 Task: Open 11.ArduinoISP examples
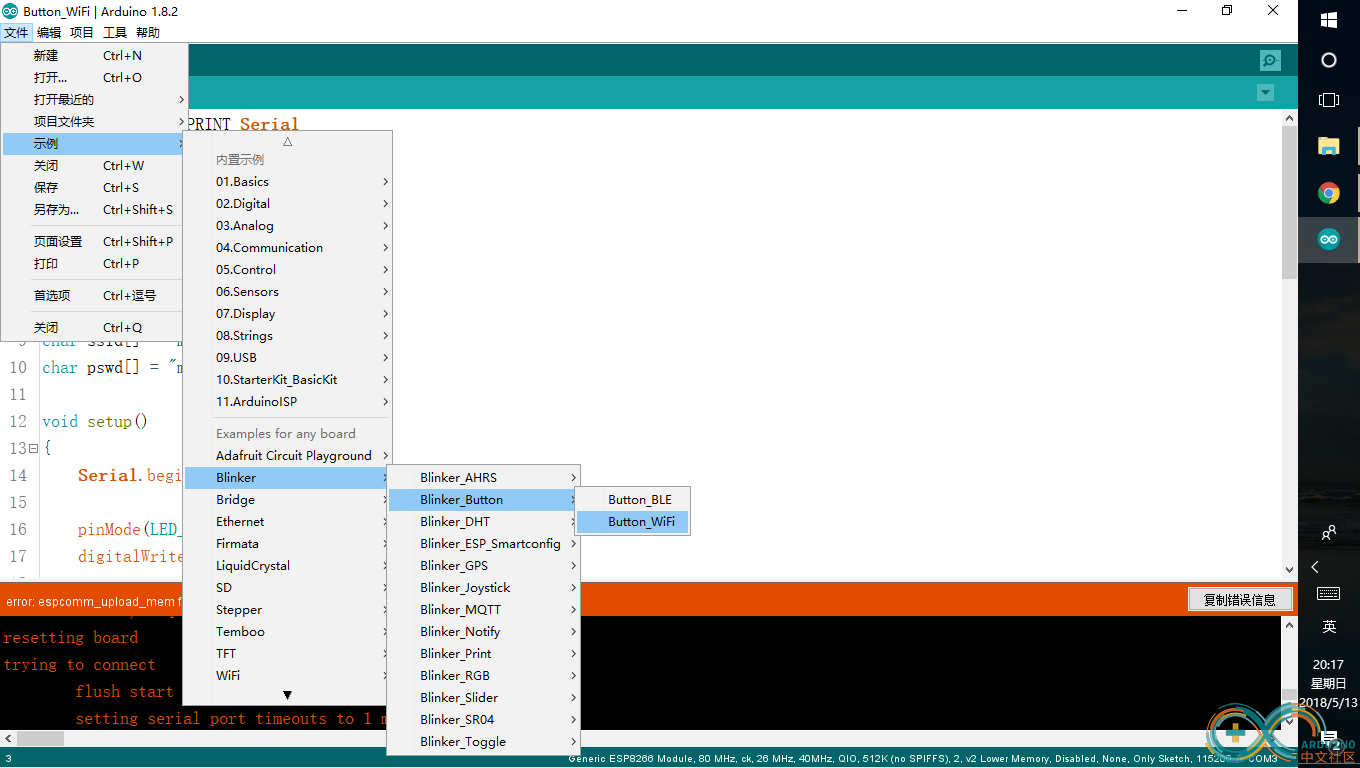click(x=287, y=402)
